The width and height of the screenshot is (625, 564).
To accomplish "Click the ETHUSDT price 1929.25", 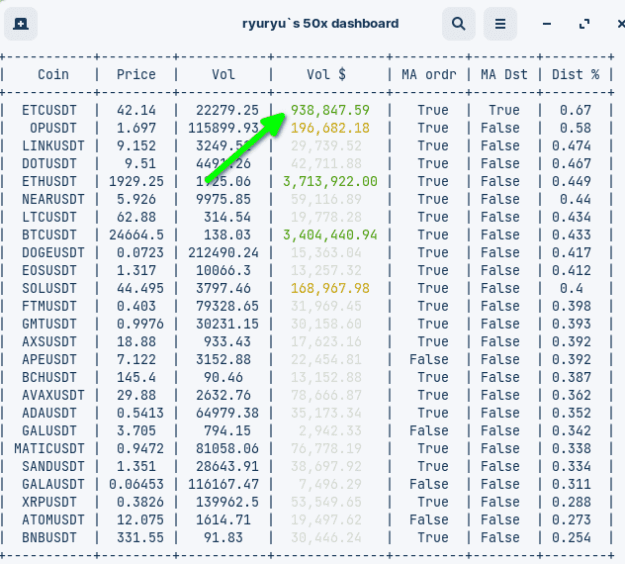I will [x=136, y=181].
